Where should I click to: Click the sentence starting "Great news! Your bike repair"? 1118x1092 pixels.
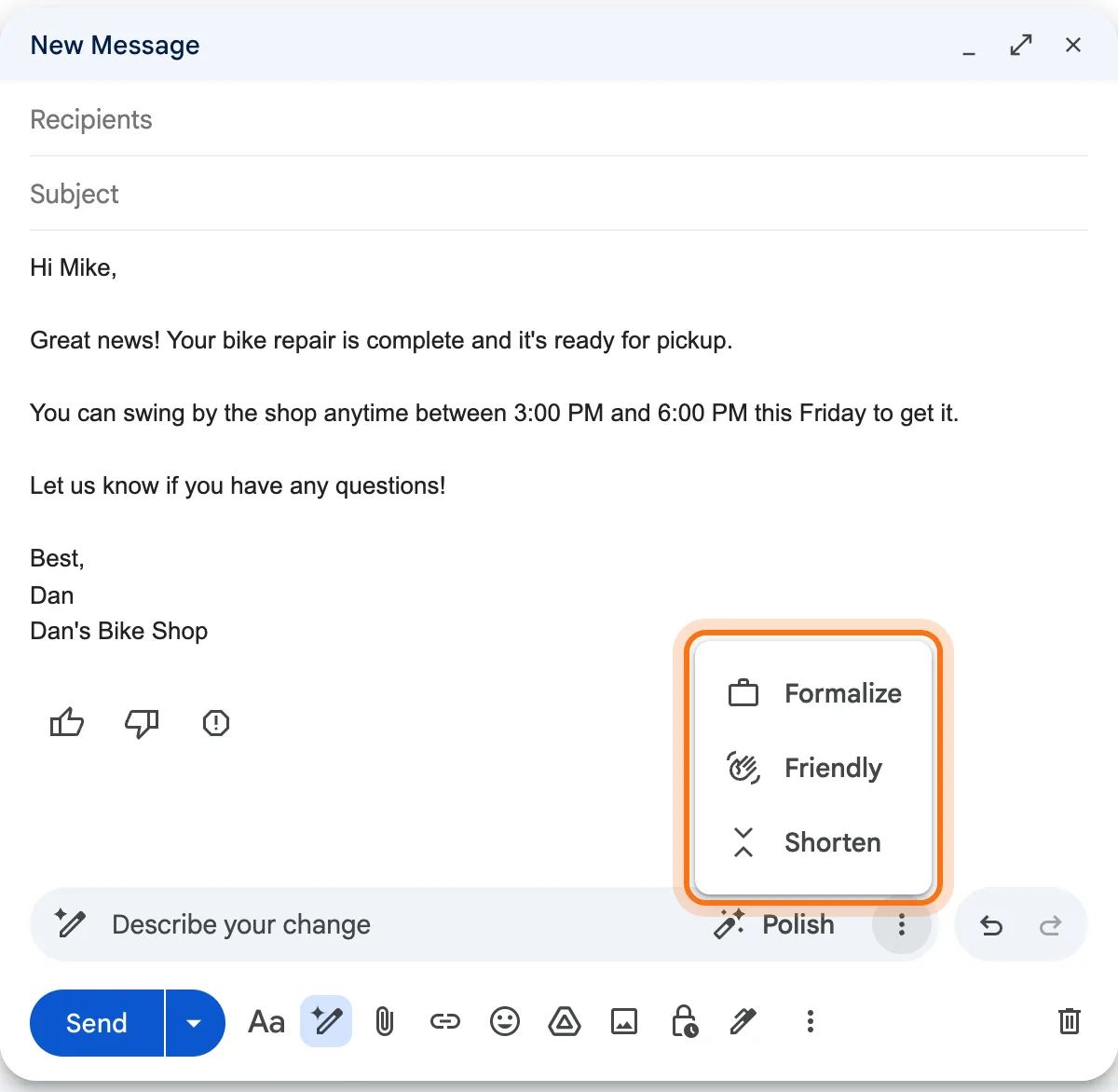[x=381, y=340]
